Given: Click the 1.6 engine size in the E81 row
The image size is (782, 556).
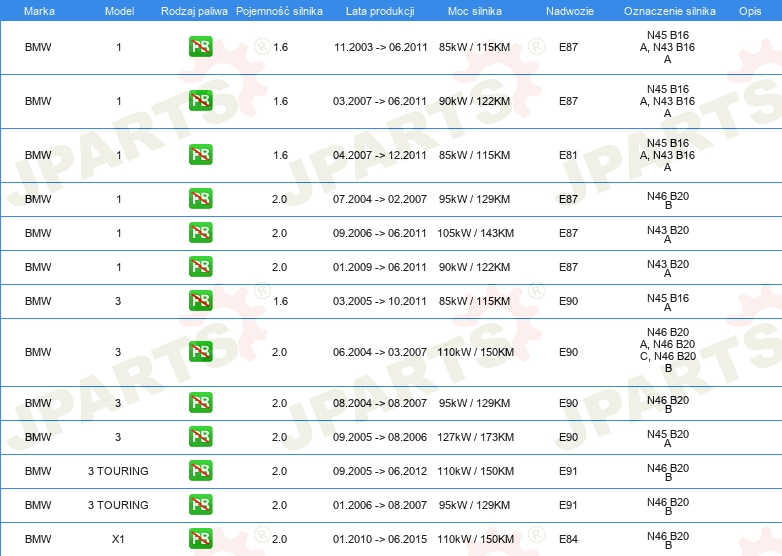Looking at the screenshot, I should pos(280,155).
